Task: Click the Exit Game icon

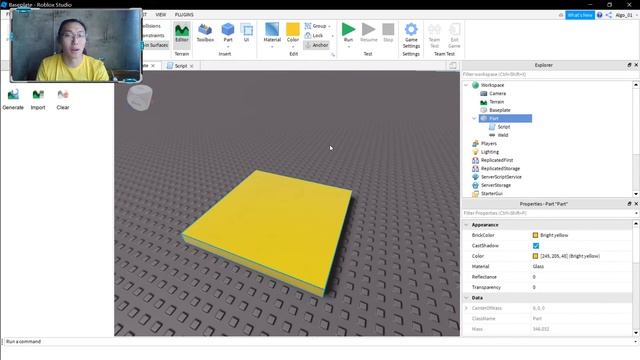Action: click(454, 29)
